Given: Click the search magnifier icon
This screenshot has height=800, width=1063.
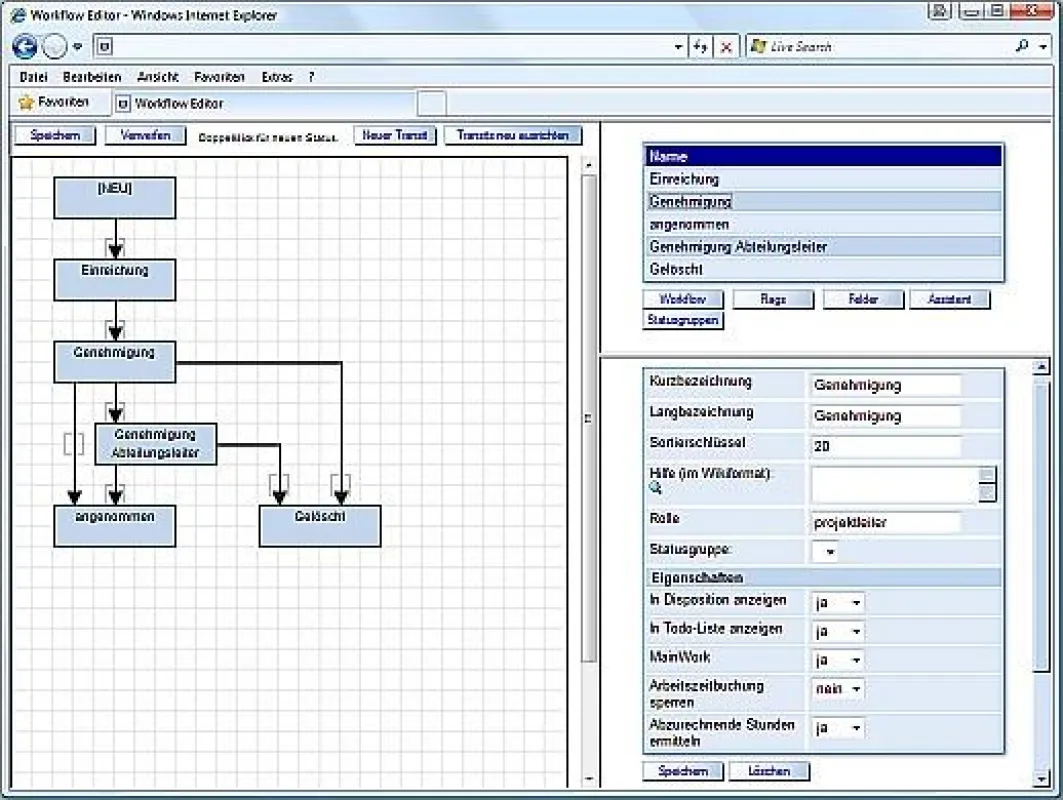Looking at the screenshot, I should click(1022, 46).
